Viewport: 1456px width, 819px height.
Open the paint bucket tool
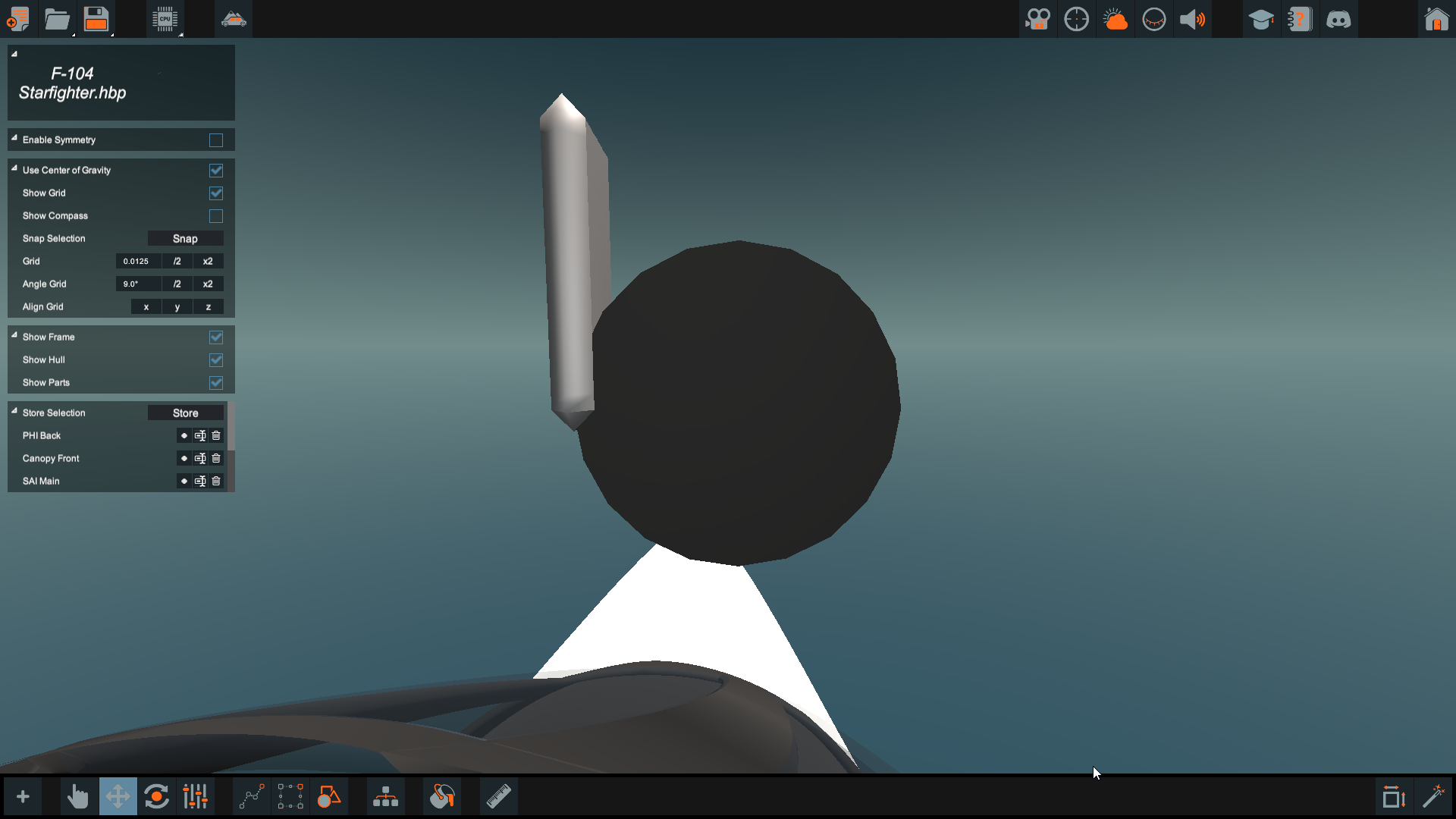[x=442, y=796]
